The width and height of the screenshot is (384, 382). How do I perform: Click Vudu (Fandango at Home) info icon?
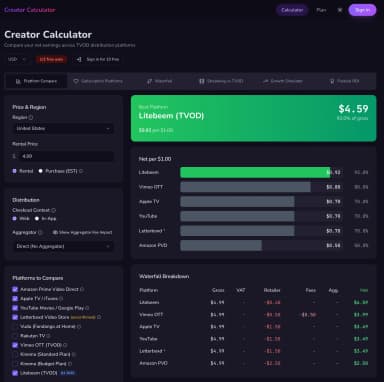(x=79, y=327)
